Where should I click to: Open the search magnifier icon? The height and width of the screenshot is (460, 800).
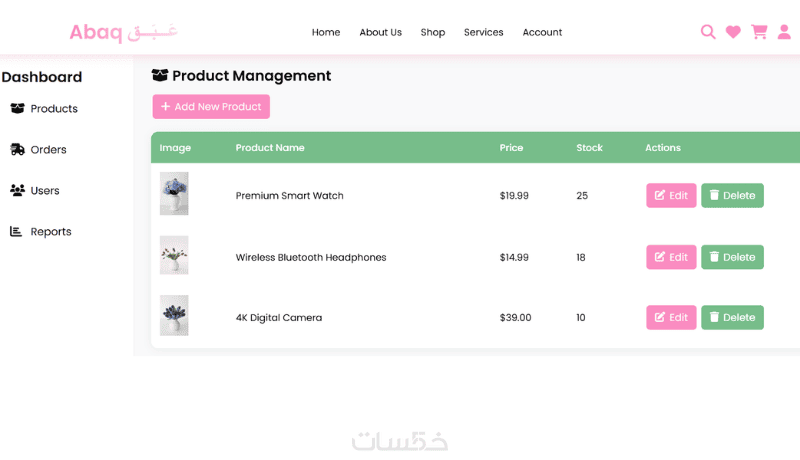708,32
